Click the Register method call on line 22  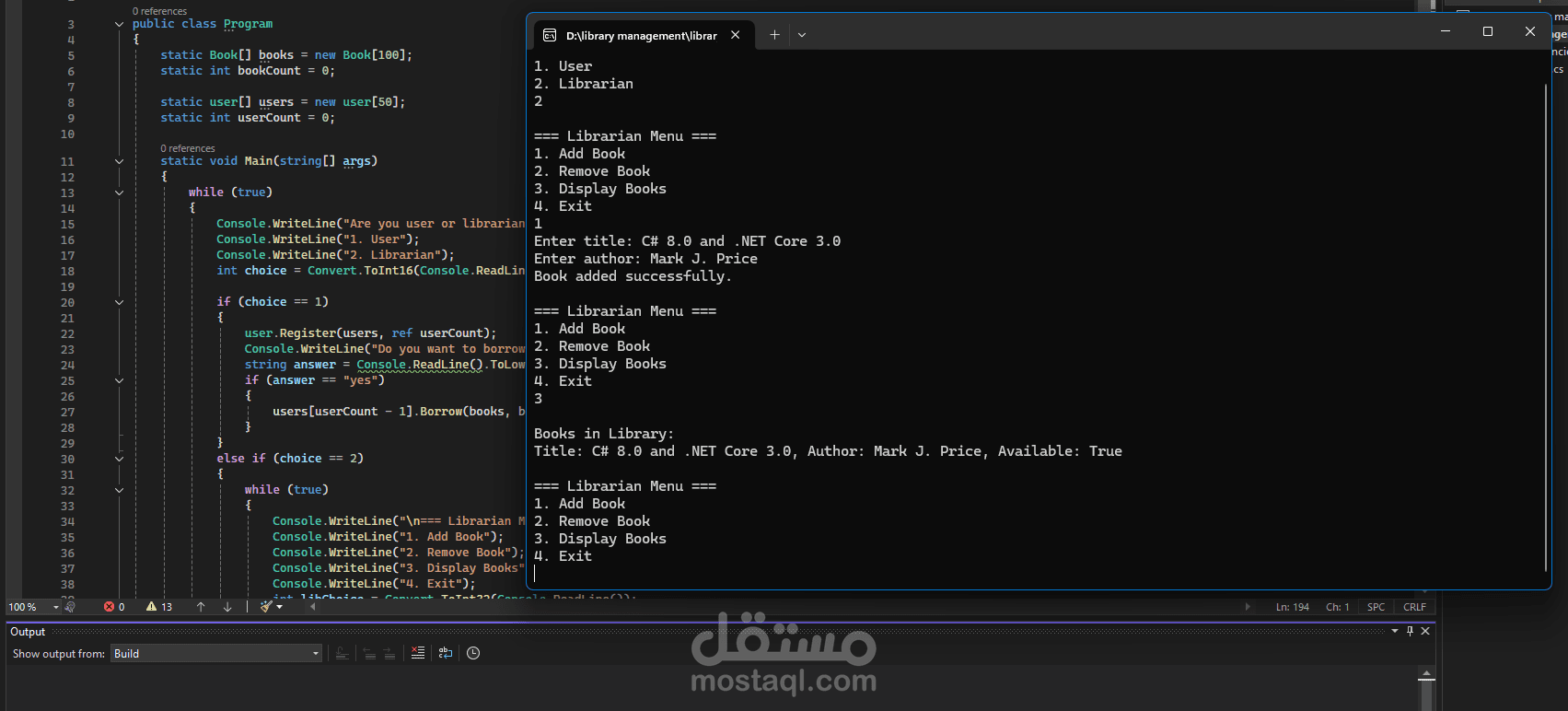308,333
